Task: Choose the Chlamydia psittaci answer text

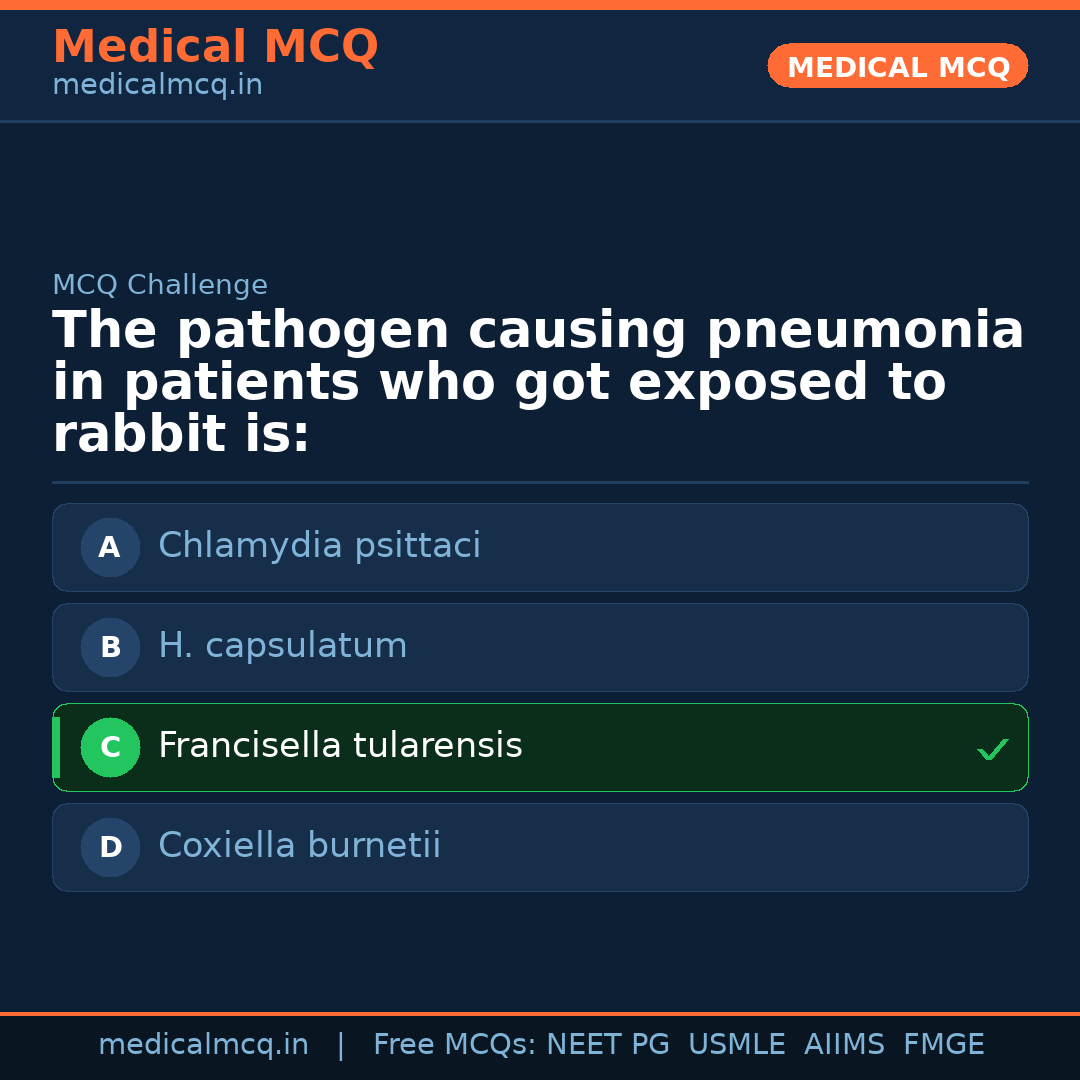Action: pos(319,546)
